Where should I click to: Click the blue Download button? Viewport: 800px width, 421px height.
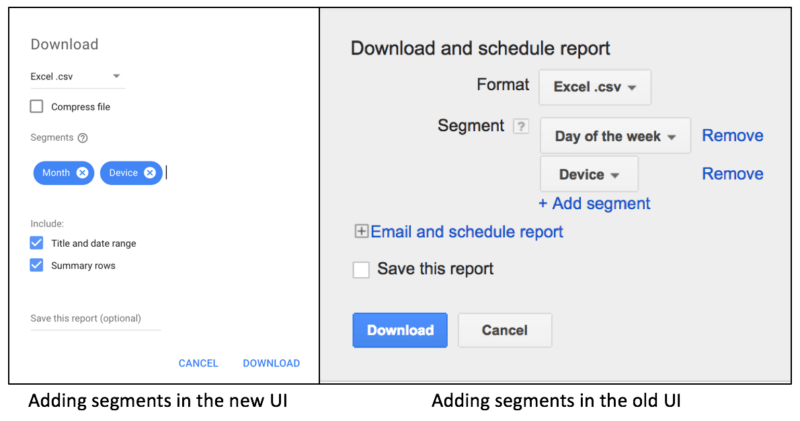pyautogui.click(x=400, y=330)
